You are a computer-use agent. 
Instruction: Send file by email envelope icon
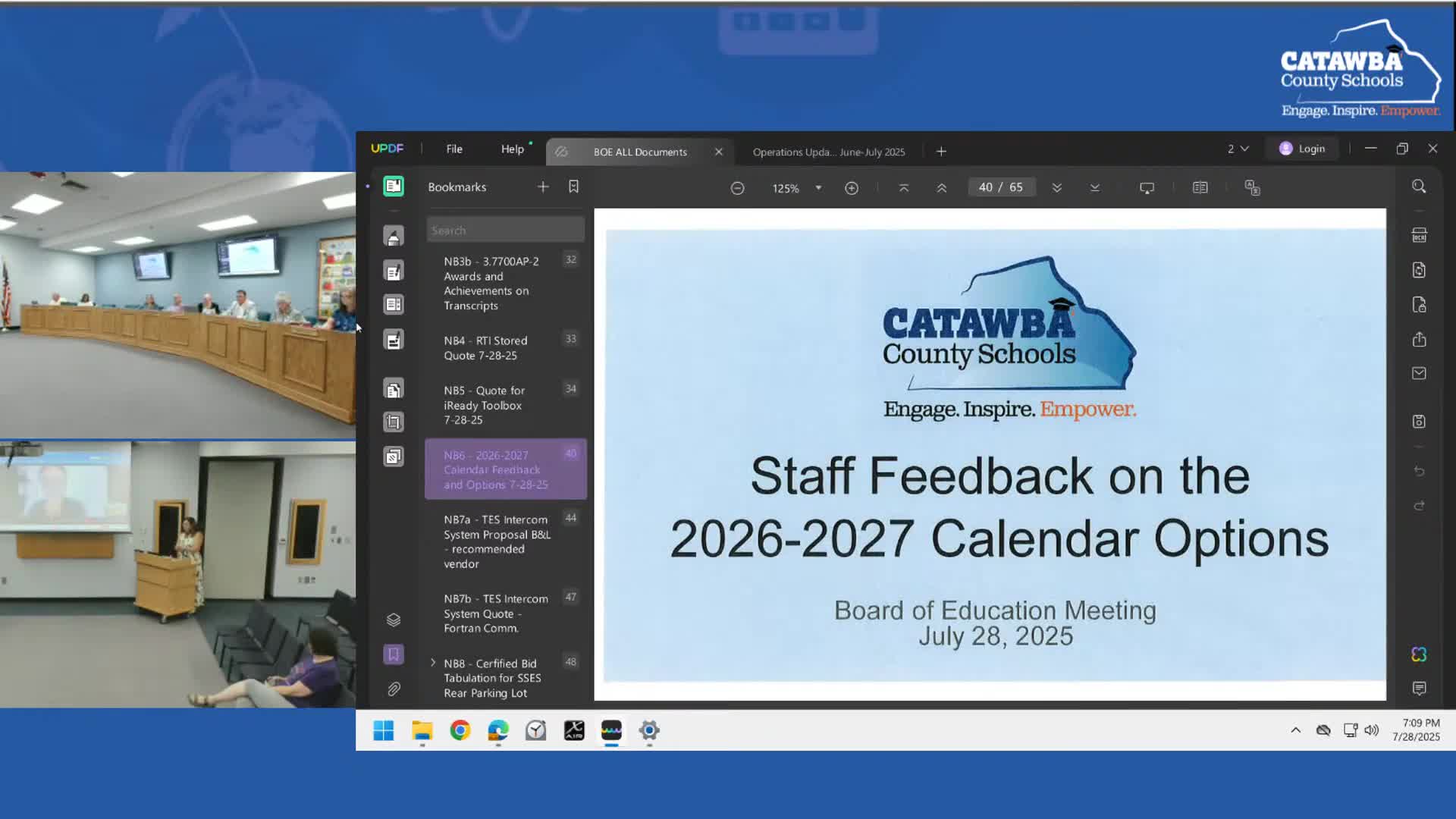pos(1420,374)
